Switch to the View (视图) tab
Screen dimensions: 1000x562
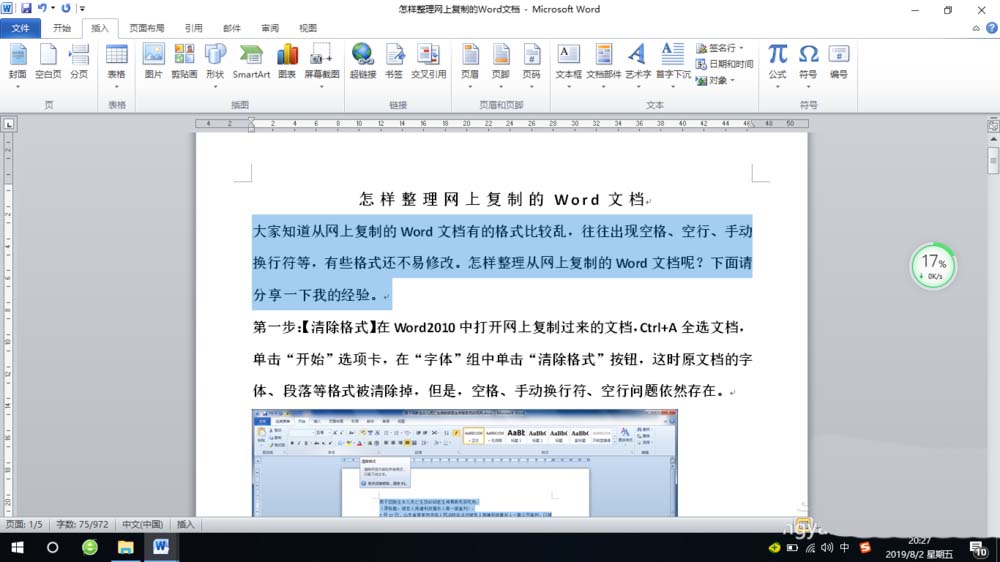[308, 28]
